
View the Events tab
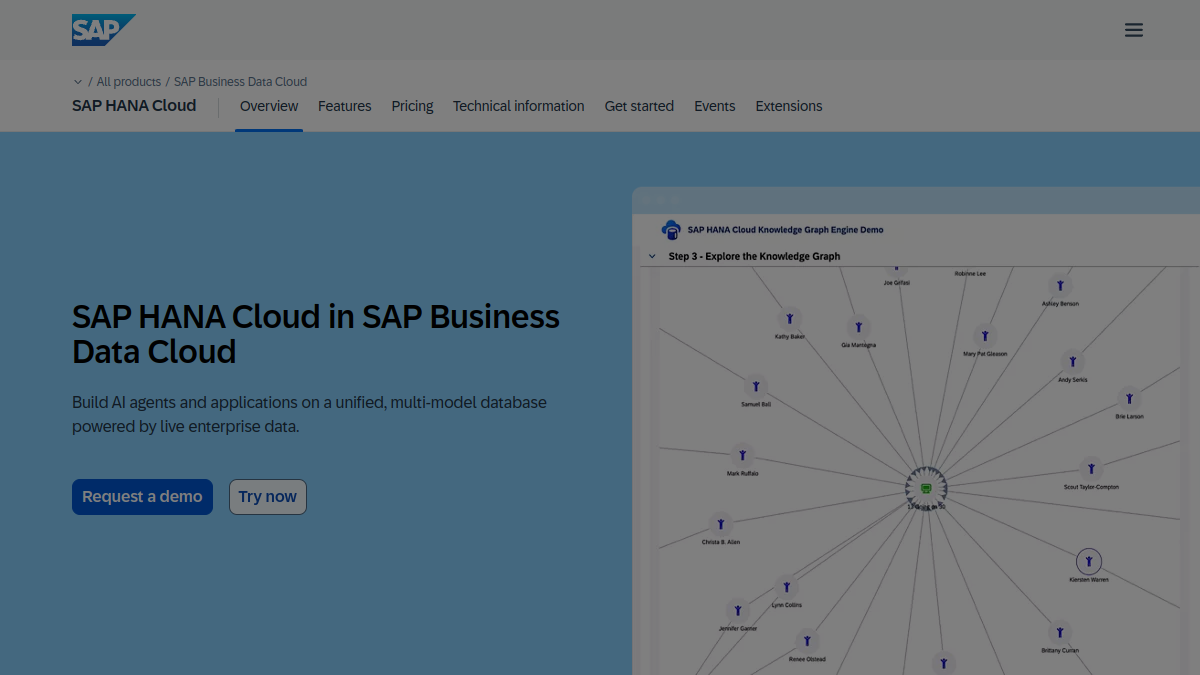point(715,106)
